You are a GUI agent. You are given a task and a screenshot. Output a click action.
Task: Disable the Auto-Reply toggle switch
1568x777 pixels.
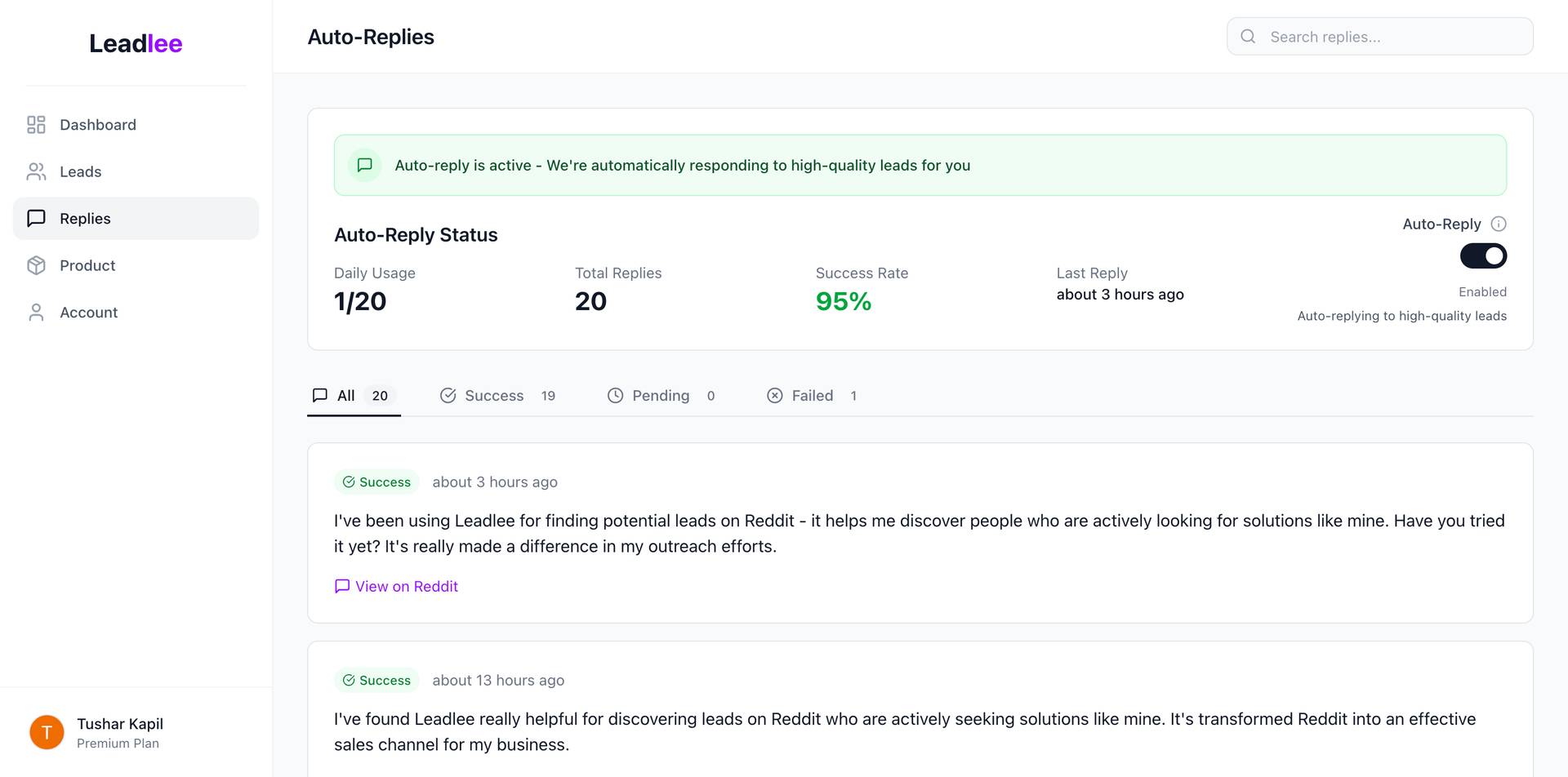click(1483, 255)
